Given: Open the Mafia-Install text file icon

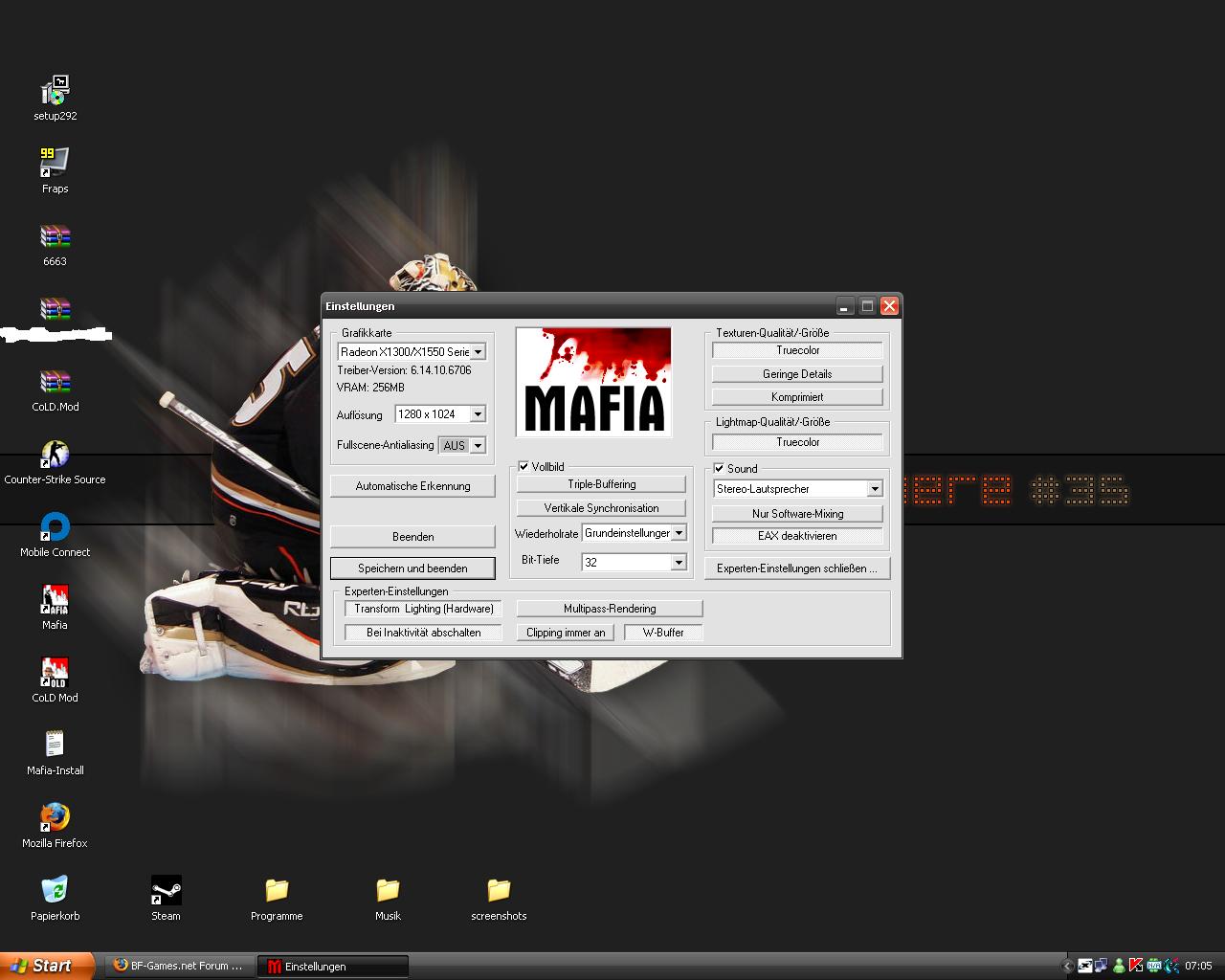Looking at the screenshot, I should [x=55, y=753].
